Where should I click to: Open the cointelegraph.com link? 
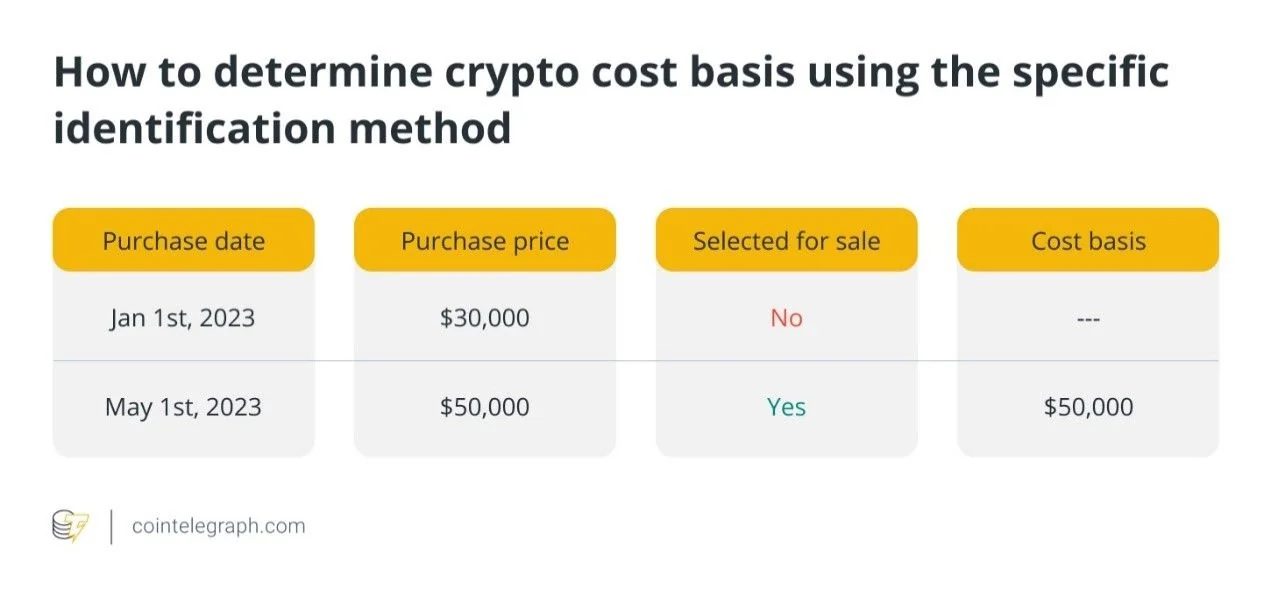click(x=218, y=526)
